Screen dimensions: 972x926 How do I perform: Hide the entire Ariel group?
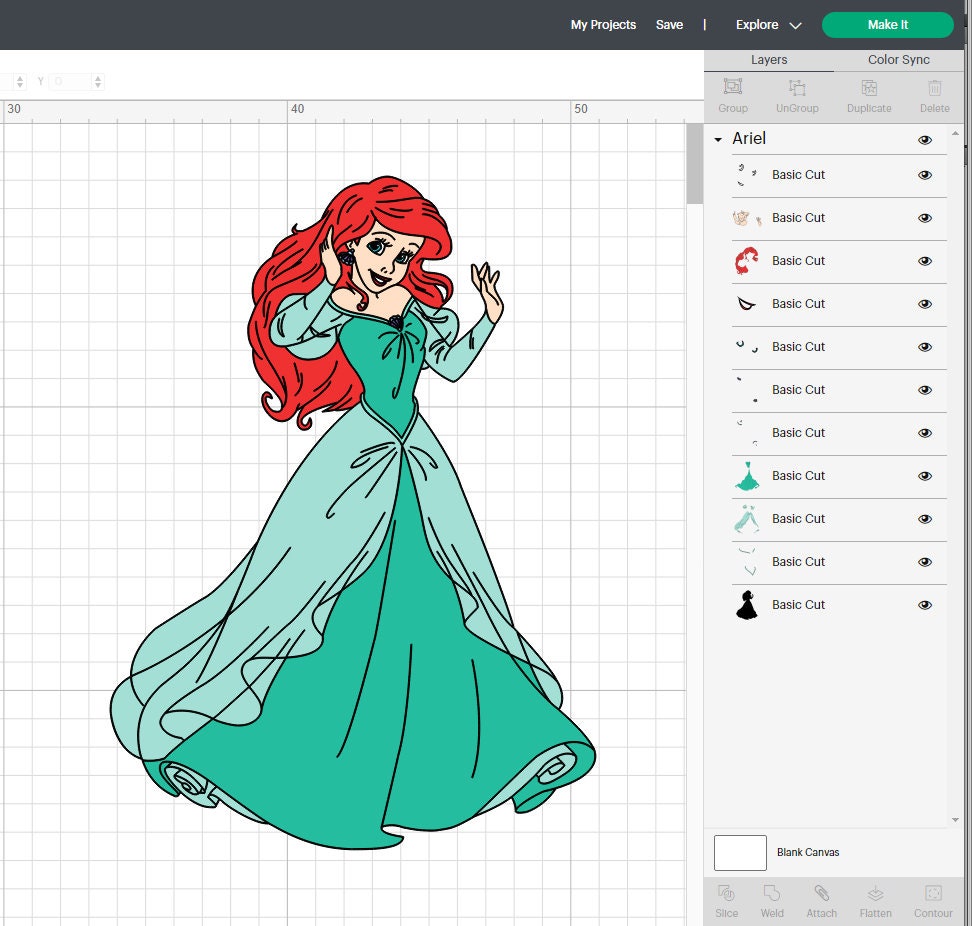pos(924,140)
